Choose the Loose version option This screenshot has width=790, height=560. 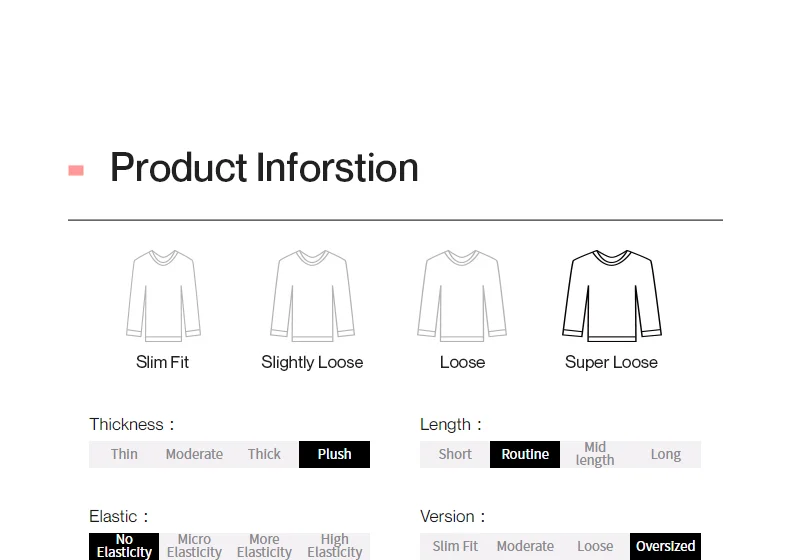click(x=595, y=546)
